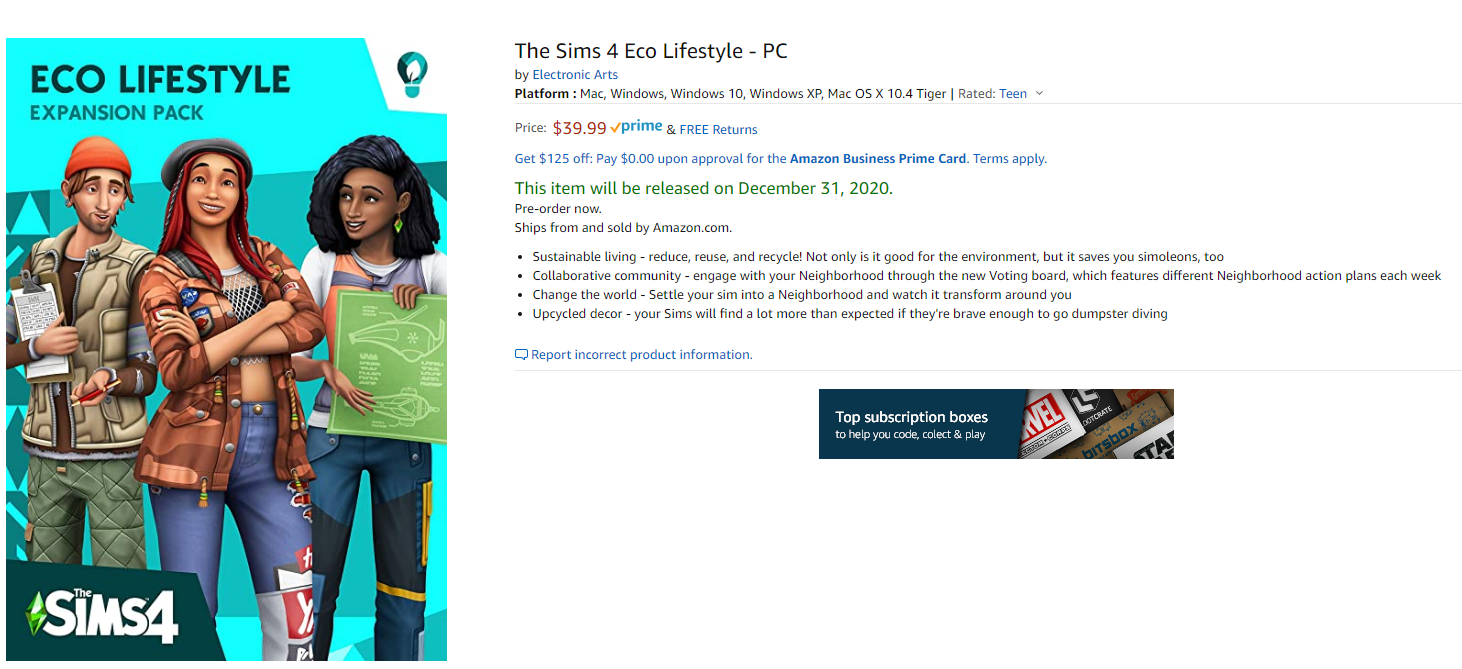The image size is (1462, 669).
Task: Open the Teen rating link
Action: 1012,94
